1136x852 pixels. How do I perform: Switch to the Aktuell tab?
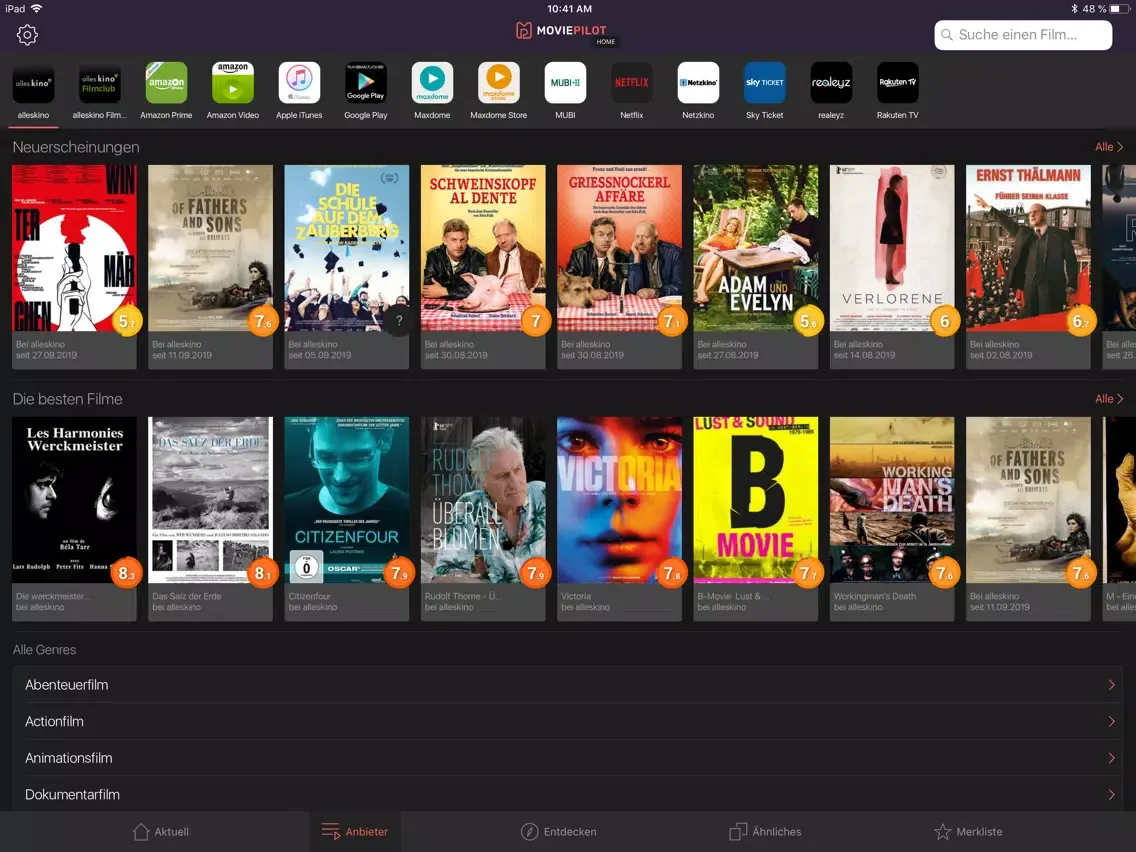pos(161,832)
